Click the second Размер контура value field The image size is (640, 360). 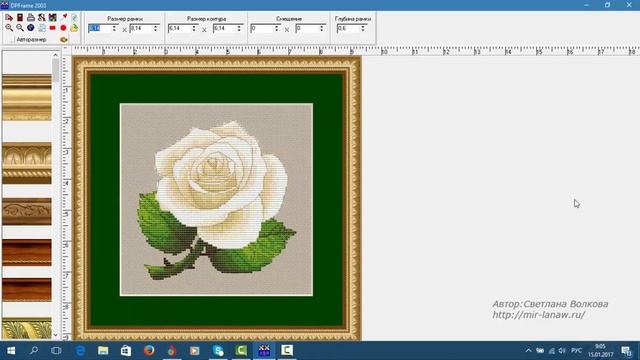tap(224, 28)
